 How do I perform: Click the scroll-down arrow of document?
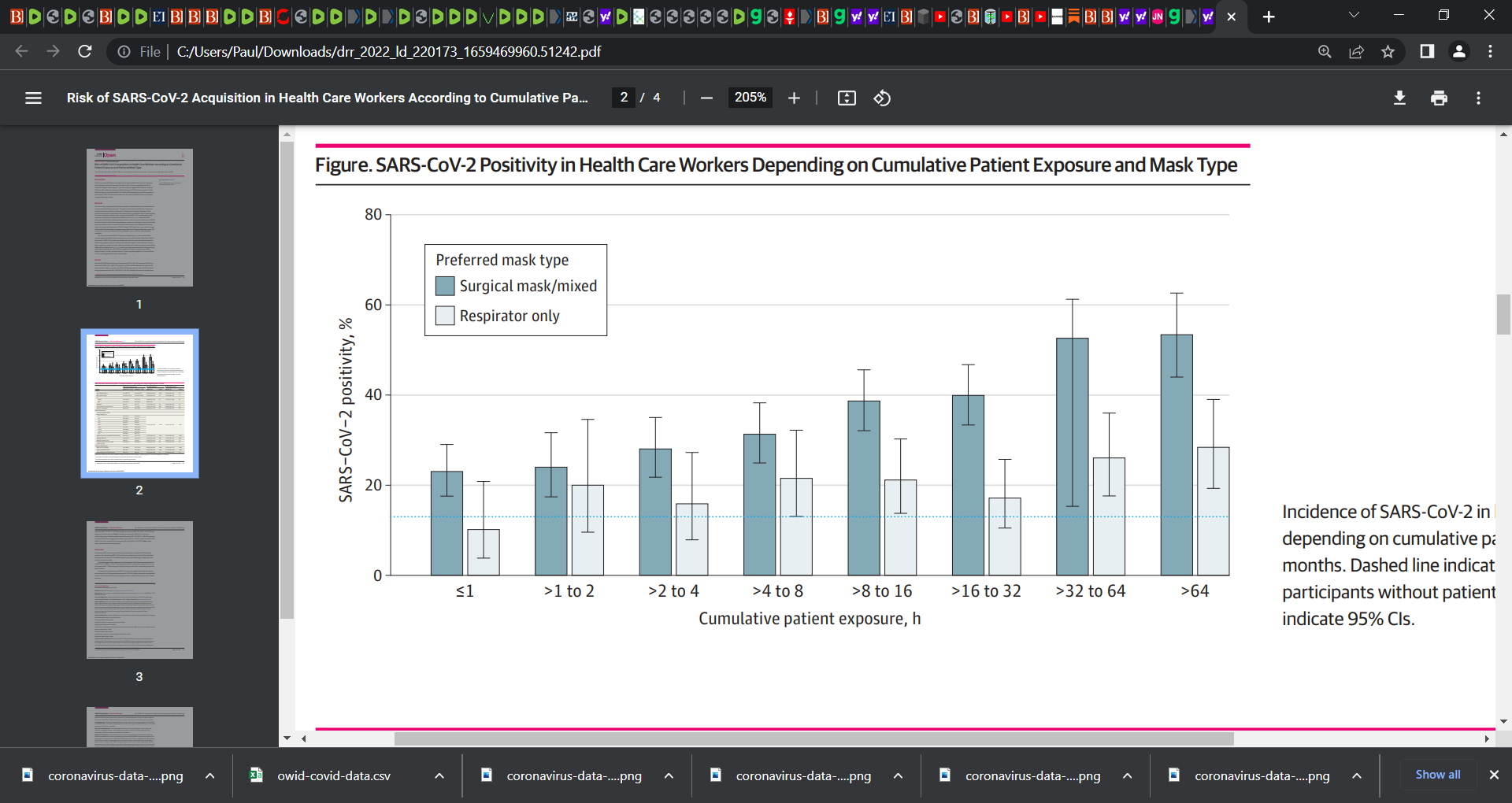click(1503, 721)
